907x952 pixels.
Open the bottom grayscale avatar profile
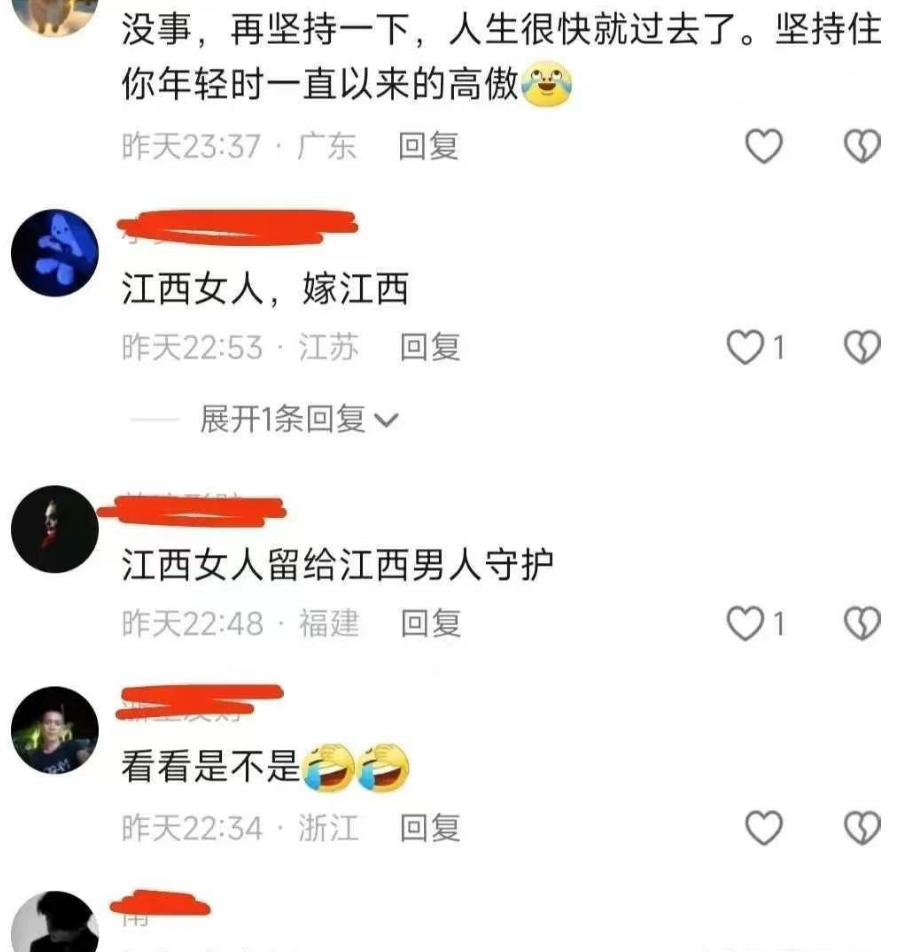click(55, 922)
